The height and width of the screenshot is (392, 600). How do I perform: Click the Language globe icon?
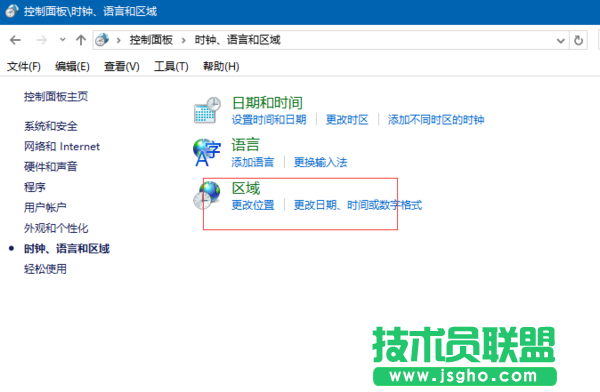tap(207, 152)
